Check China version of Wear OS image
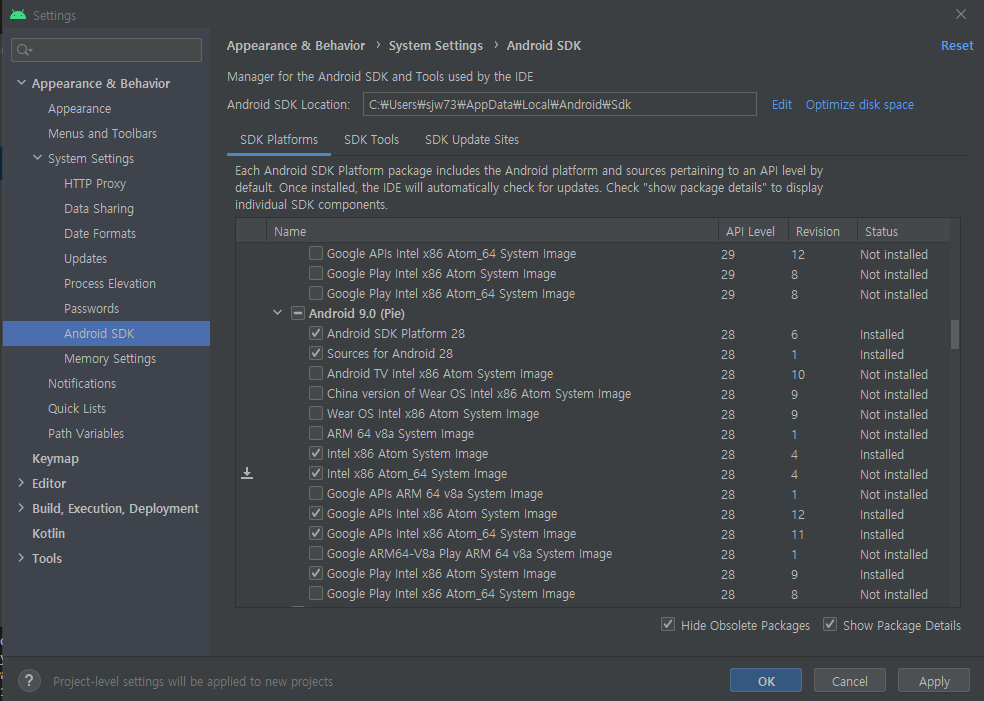 (316, 393)
